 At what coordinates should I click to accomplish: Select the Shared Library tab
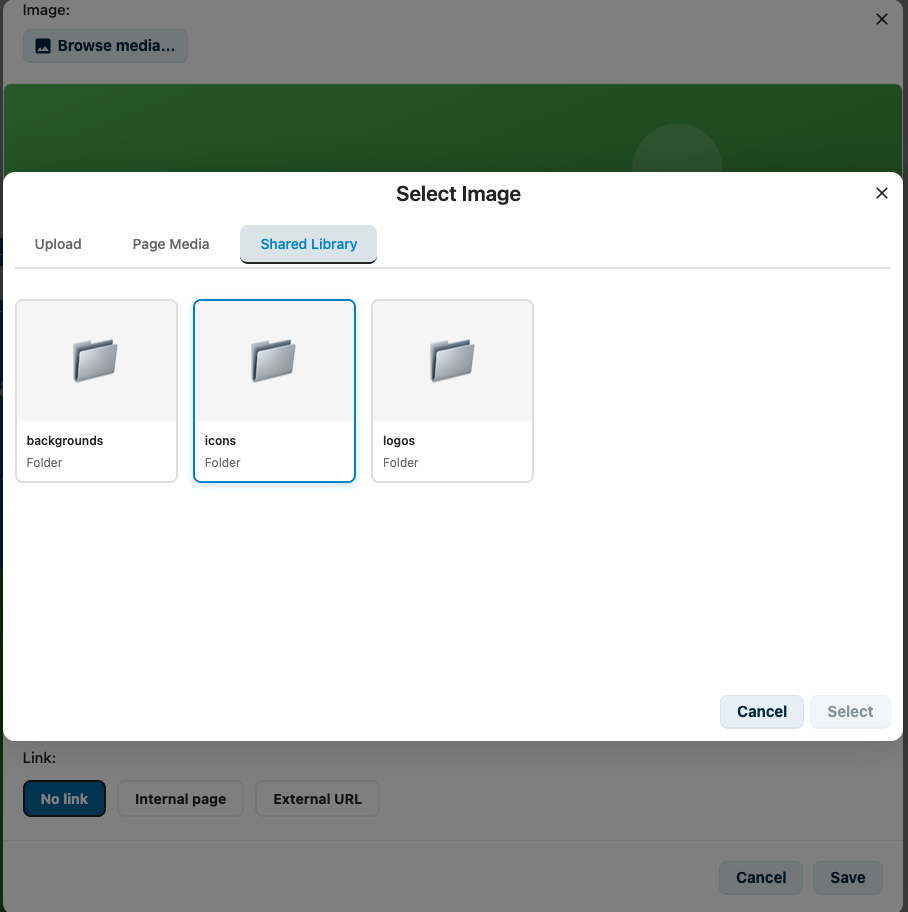pyautogui.click(x=308, y=244)
